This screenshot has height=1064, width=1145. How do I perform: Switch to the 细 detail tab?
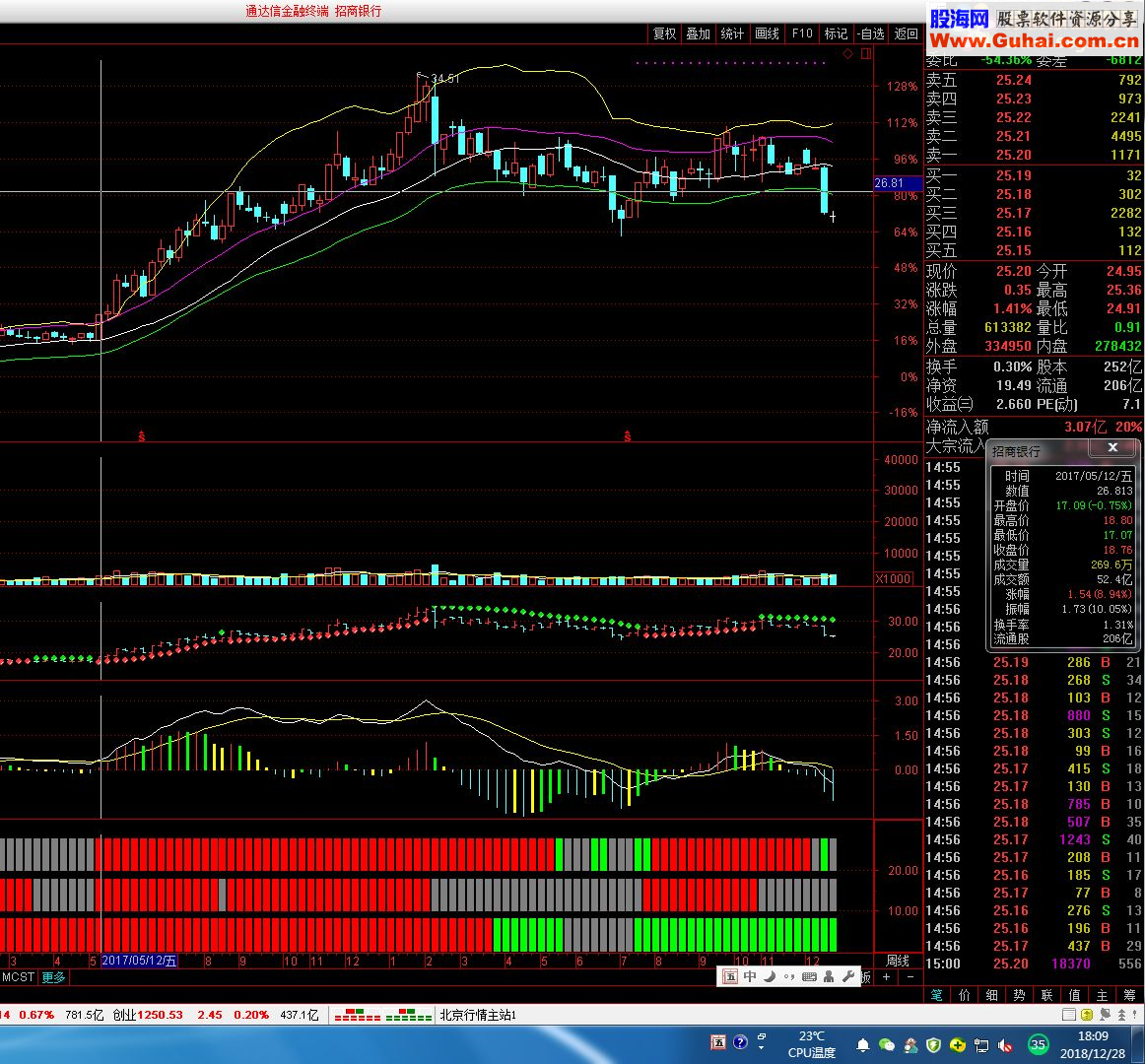pyautogui.click(x=991, y=995)
